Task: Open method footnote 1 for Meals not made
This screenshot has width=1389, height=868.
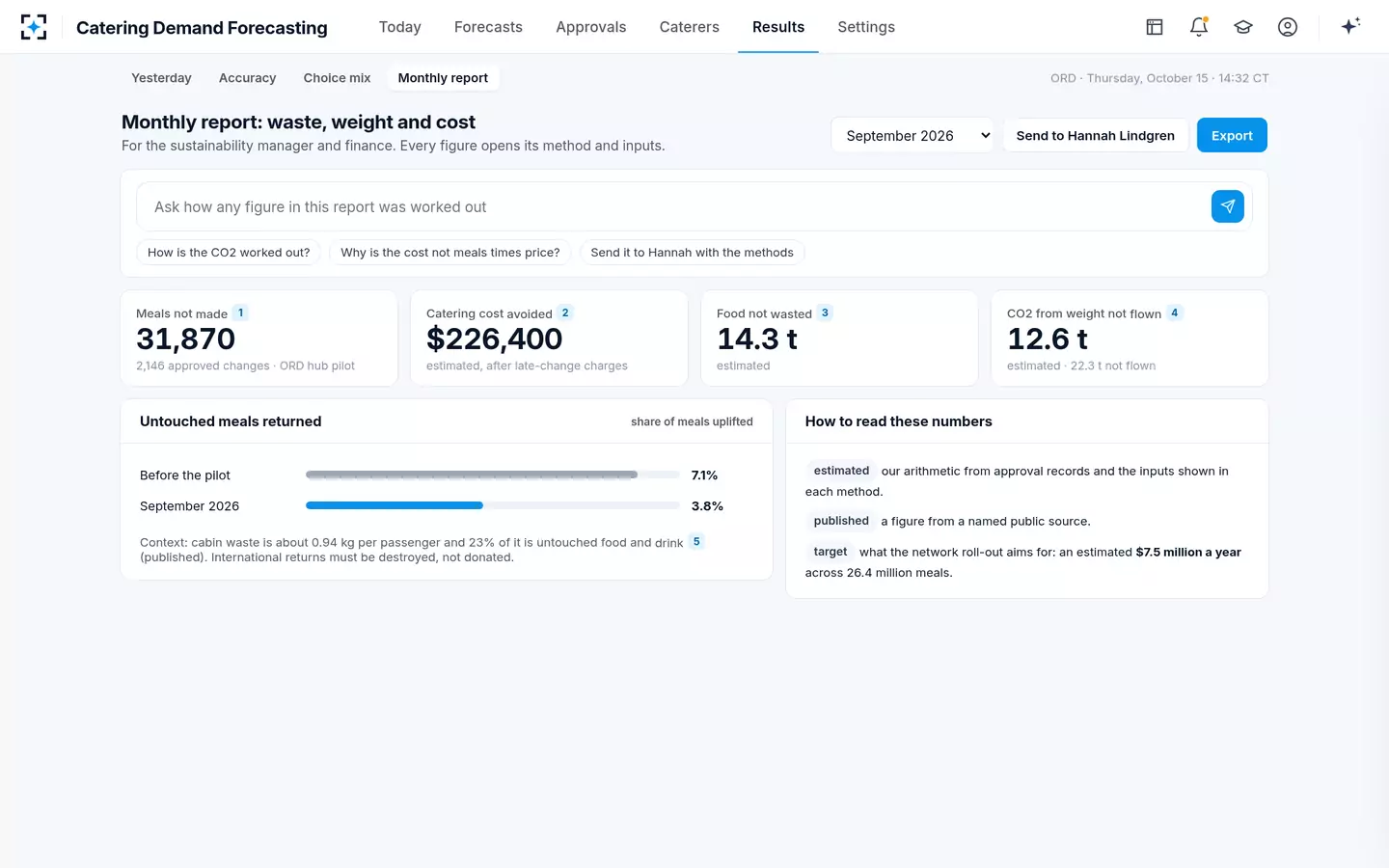Action: click(x=241, y=312)
